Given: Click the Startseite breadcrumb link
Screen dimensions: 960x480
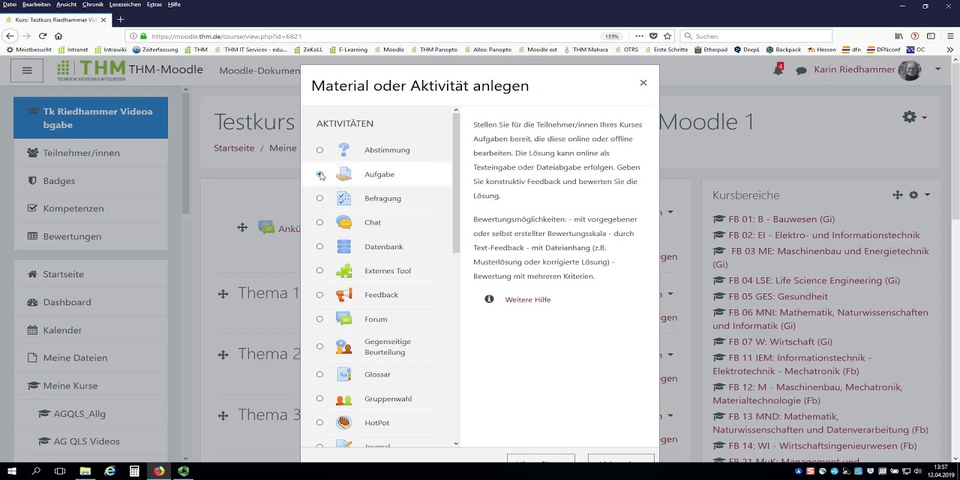Looking at the screenshot, I should (234, 148).
